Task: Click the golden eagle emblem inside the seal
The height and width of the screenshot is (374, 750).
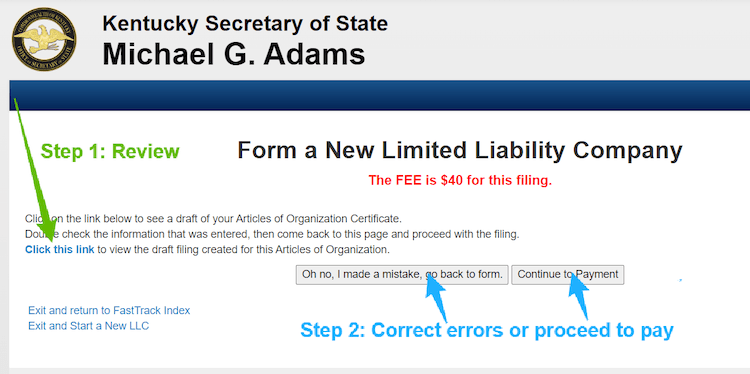Action: (x=44, y=38)
